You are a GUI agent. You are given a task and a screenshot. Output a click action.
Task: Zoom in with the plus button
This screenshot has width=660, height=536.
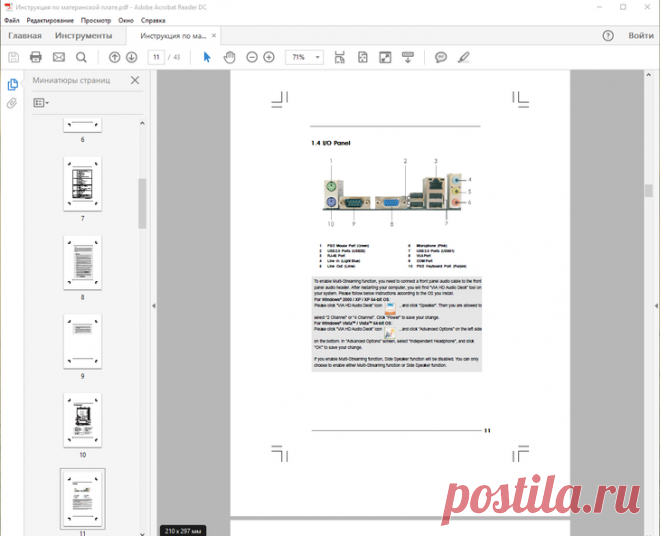(269, 57)
